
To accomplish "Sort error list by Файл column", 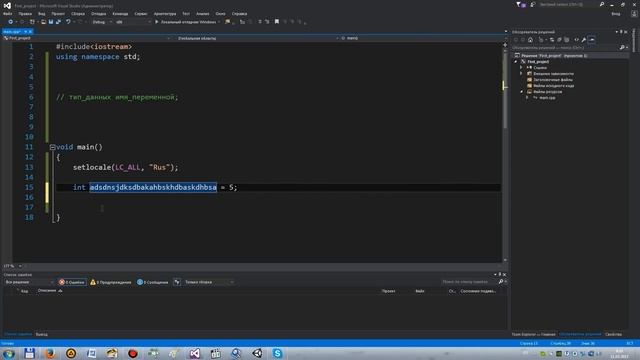I will (x=420, y=291).
